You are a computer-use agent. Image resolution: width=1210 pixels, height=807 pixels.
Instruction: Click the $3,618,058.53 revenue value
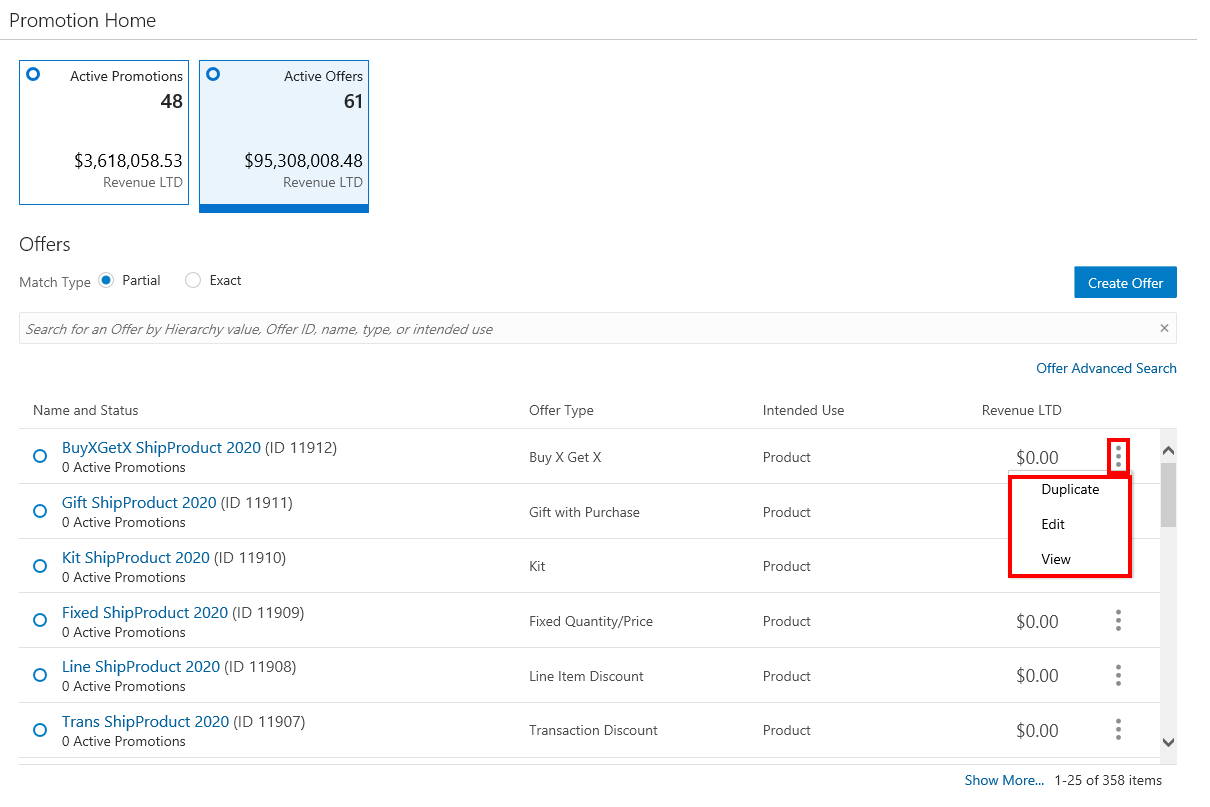coord(129,161)
